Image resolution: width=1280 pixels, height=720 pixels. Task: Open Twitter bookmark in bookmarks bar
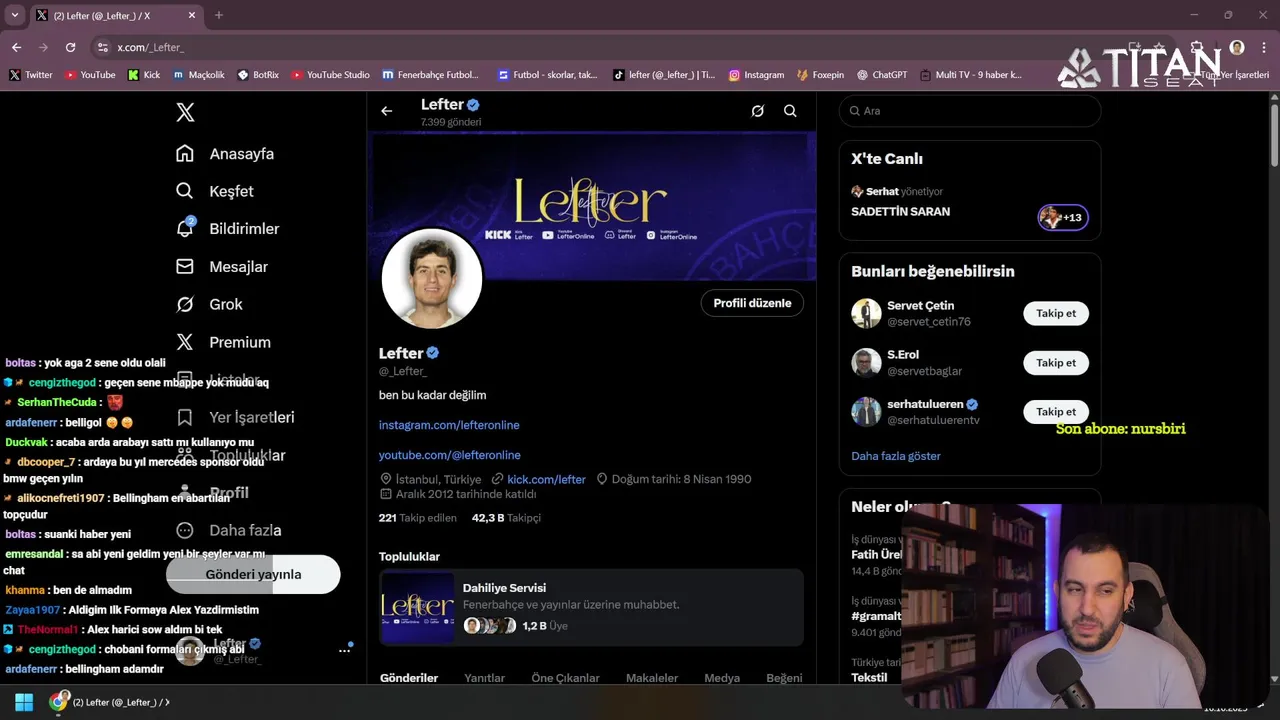pyautogui.click(x=31, y=75)
